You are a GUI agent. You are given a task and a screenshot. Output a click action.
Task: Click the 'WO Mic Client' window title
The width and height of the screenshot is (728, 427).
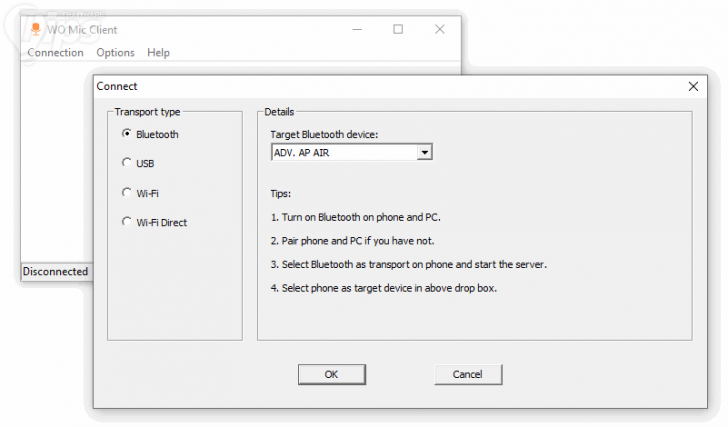(x=82, y=30)
